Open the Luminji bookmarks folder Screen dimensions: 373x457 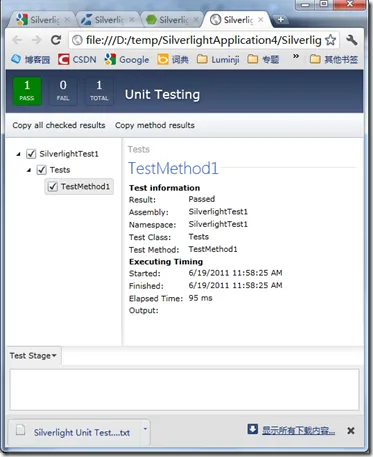pos(218,60)
